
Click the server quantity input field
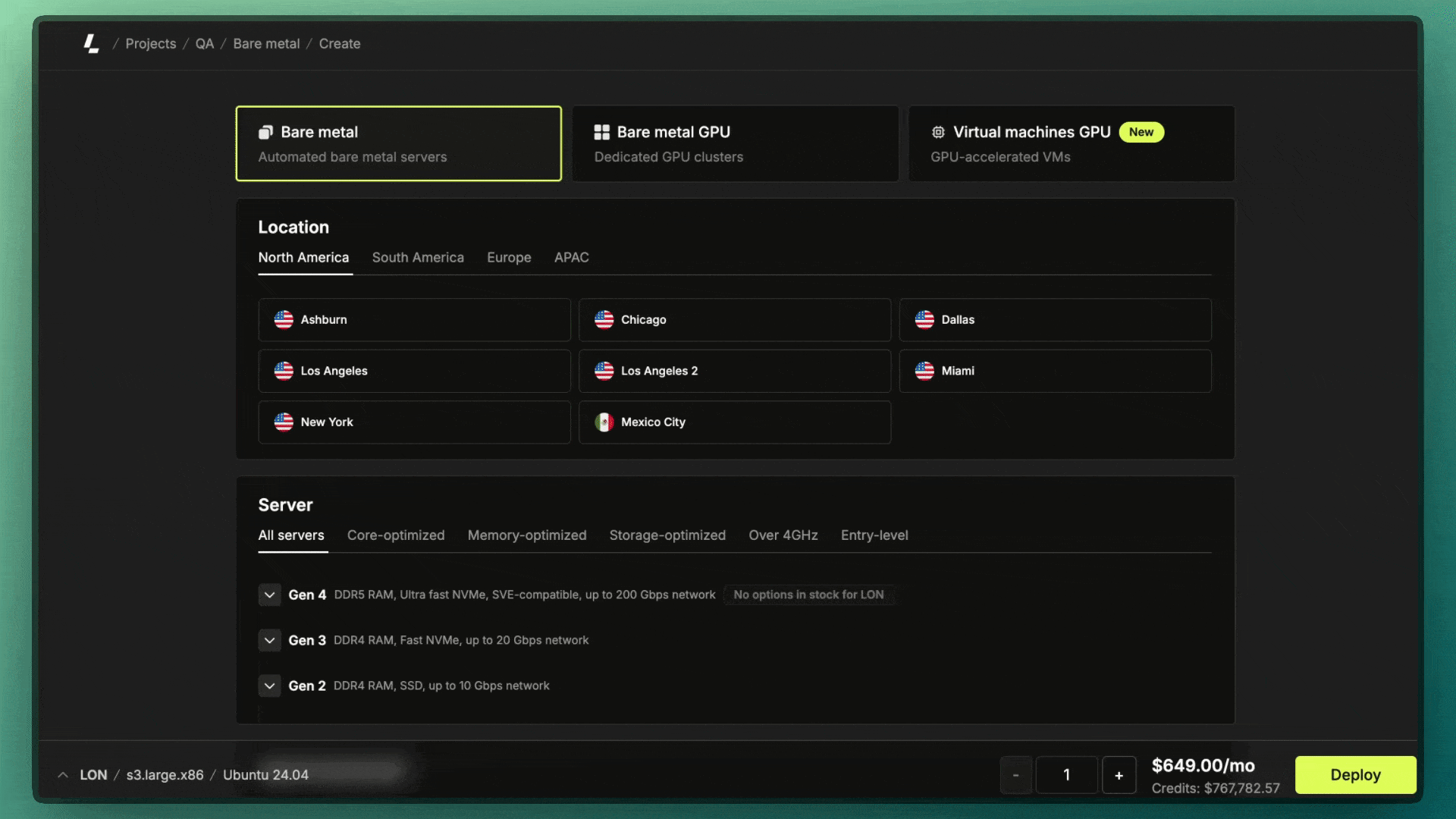pyautogui.click(x=1067, y=775)
